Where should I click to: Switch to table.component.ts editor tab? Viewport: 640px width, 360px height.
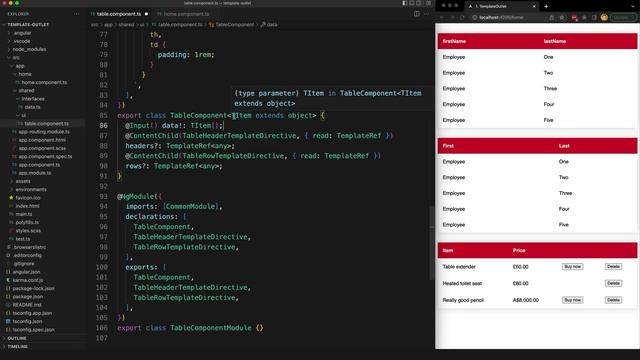coord(119,14)
